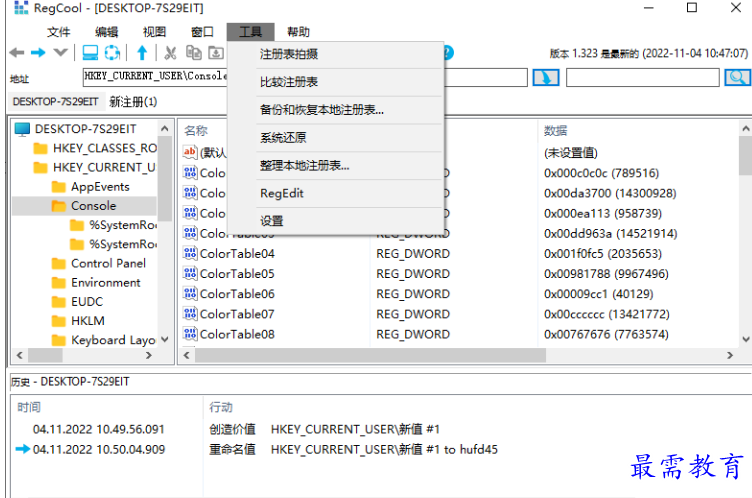Click the scissors cut icon
The width and height of the screenshot is (752, 498).
click(x=170, y=52)
